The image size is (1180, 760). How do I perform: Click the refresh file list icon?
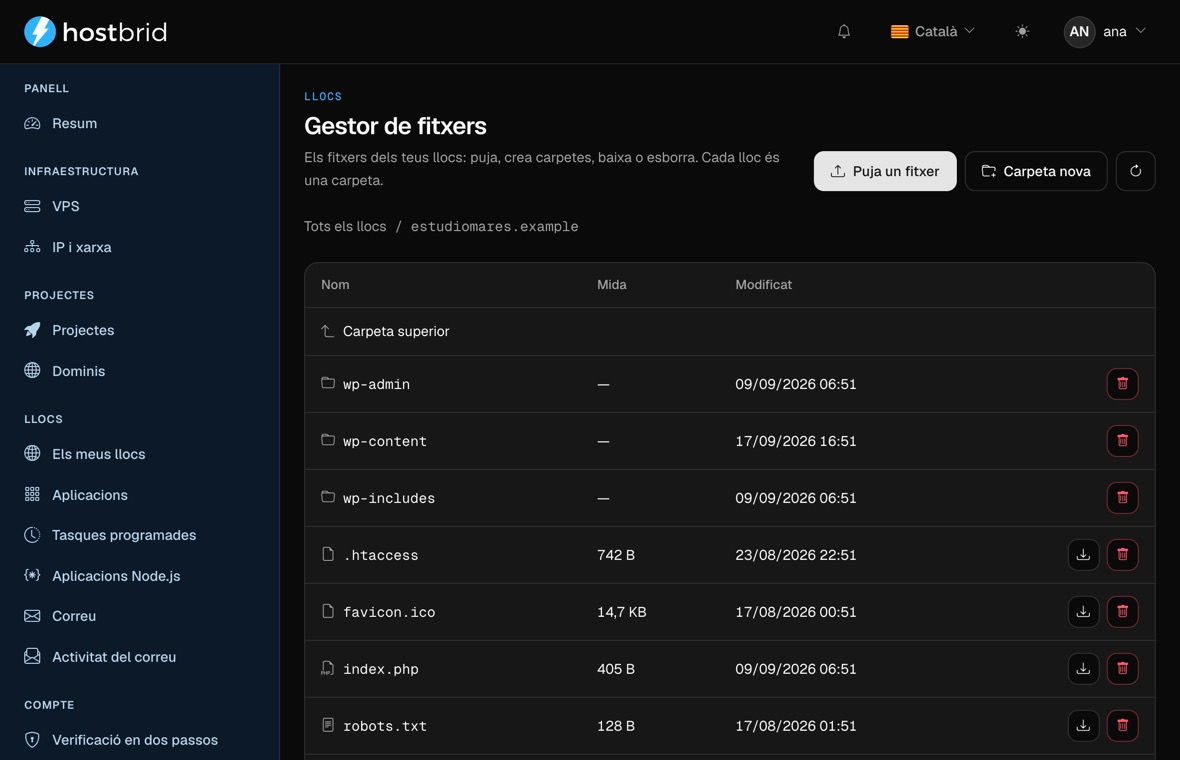[1135, 172]
